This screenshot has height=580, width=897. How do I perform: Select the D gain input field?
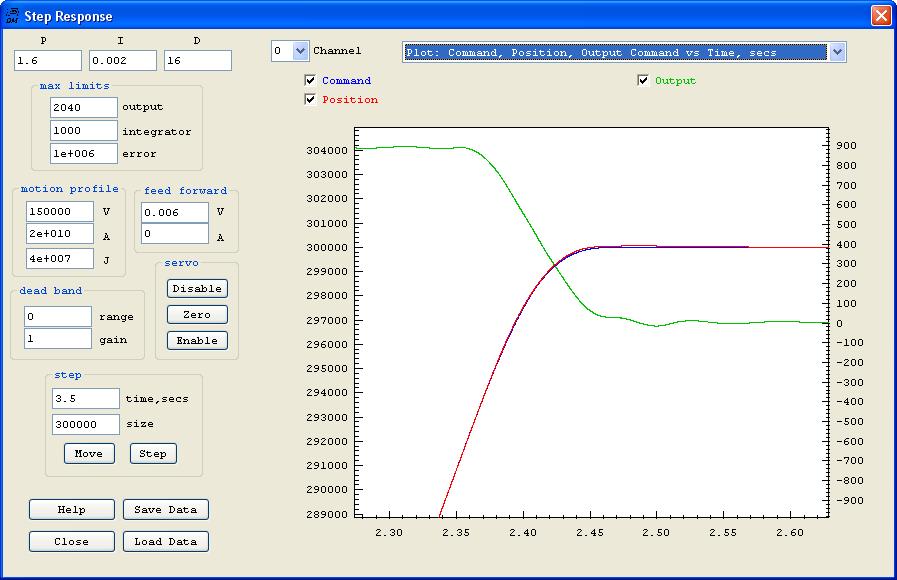(197, 61)
